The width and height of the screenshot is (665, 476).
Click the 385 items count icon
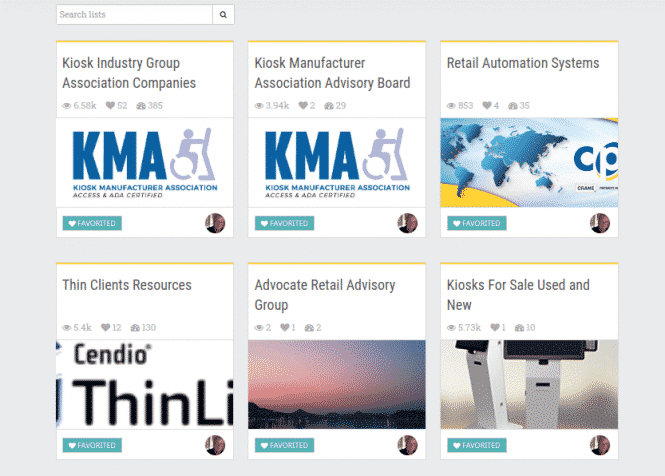coord(141,106)
